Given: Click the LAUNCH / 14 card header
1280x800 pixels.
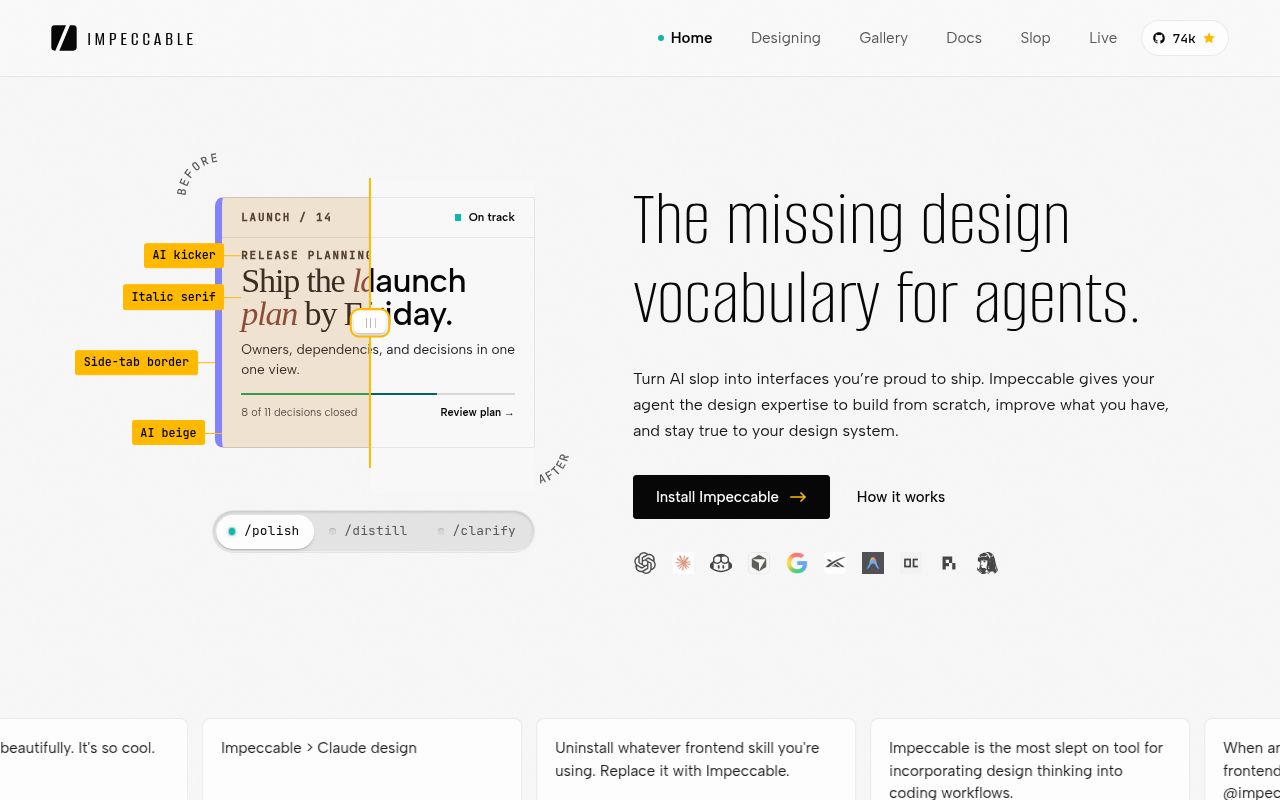Looking at the screenshot, I should (286, 217).
